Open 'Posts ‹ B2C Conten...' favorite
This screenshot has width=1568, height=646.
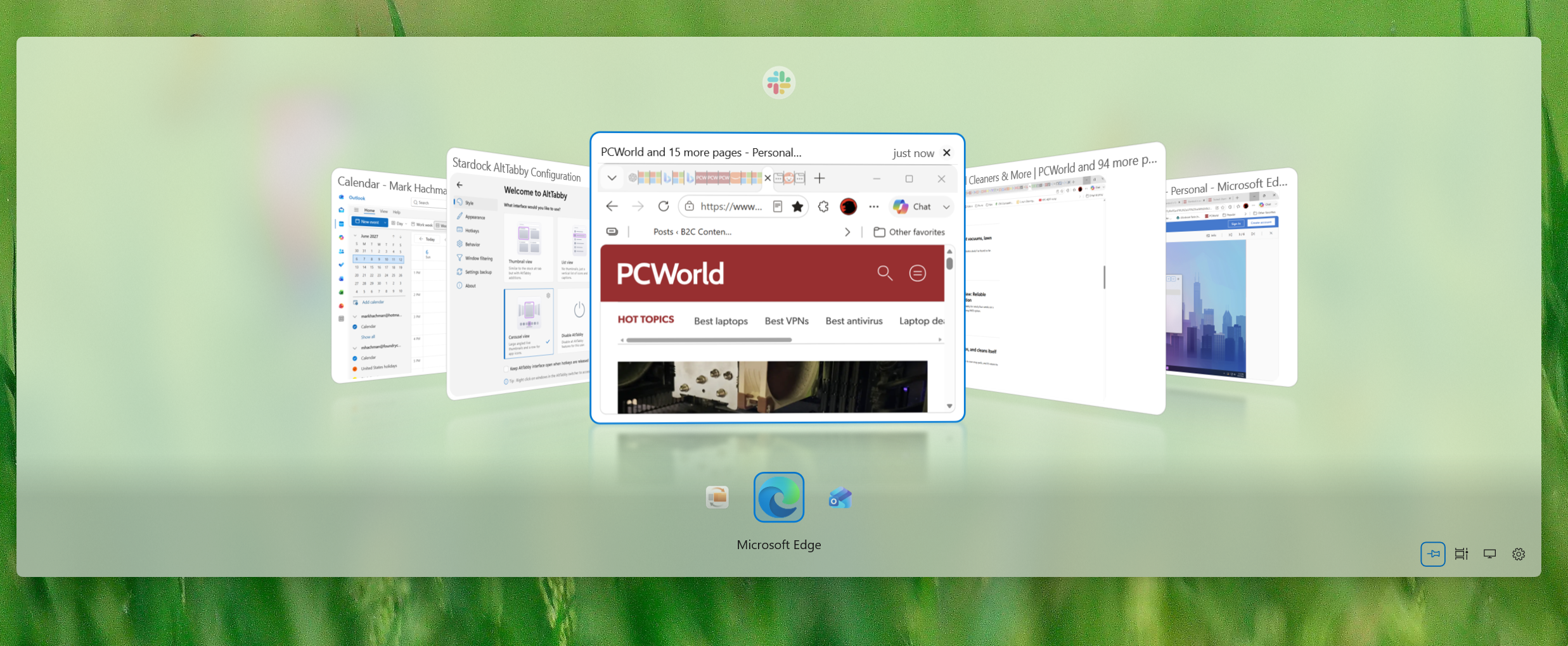[x=692, y=232]
